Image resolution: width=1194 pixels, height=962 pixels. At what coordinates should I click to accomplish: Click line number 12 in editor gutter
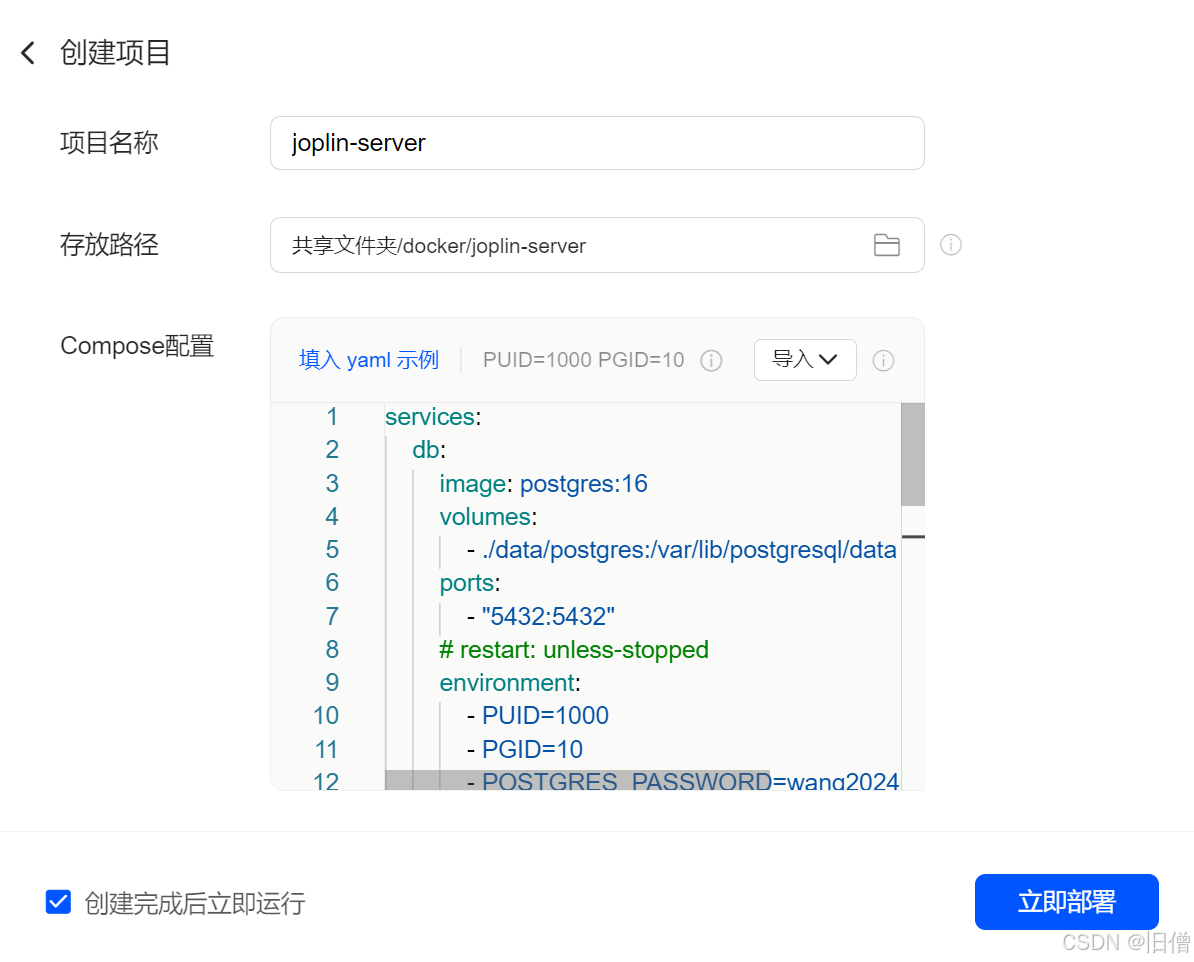click(x=326, y=781)
